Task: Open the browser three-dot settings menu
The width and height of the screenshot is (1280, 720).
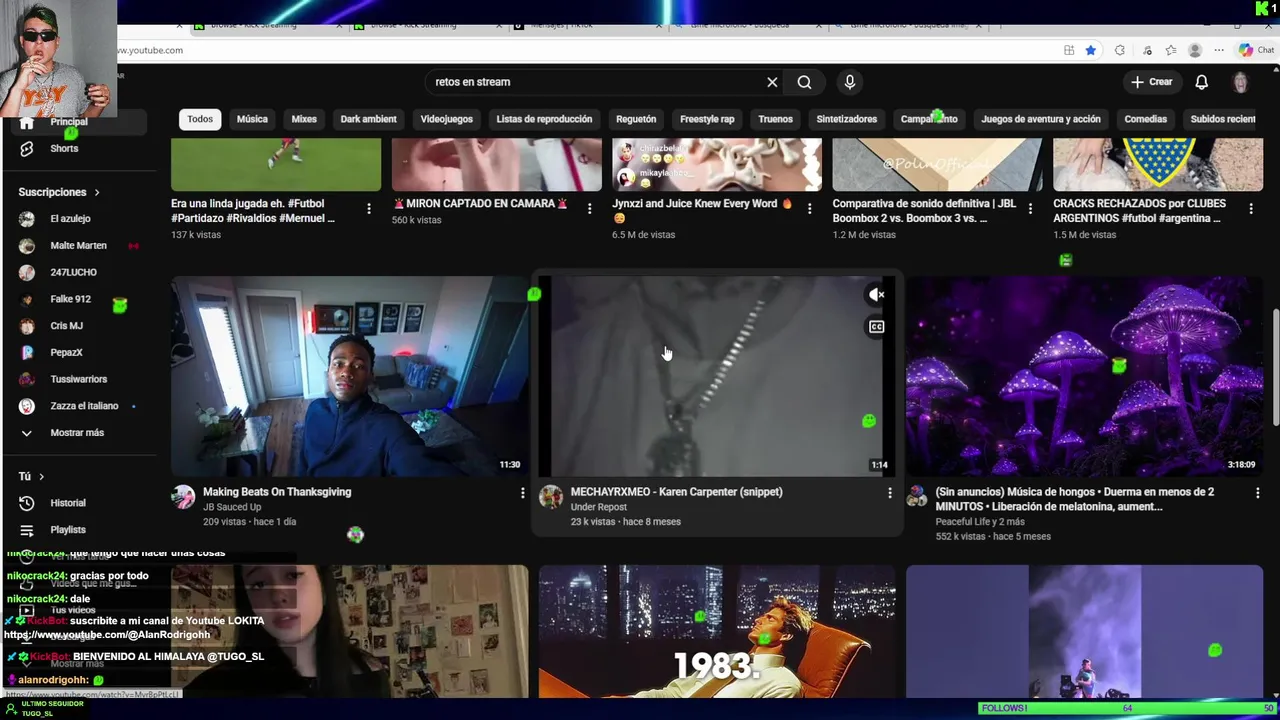Action: (1219, 50)
